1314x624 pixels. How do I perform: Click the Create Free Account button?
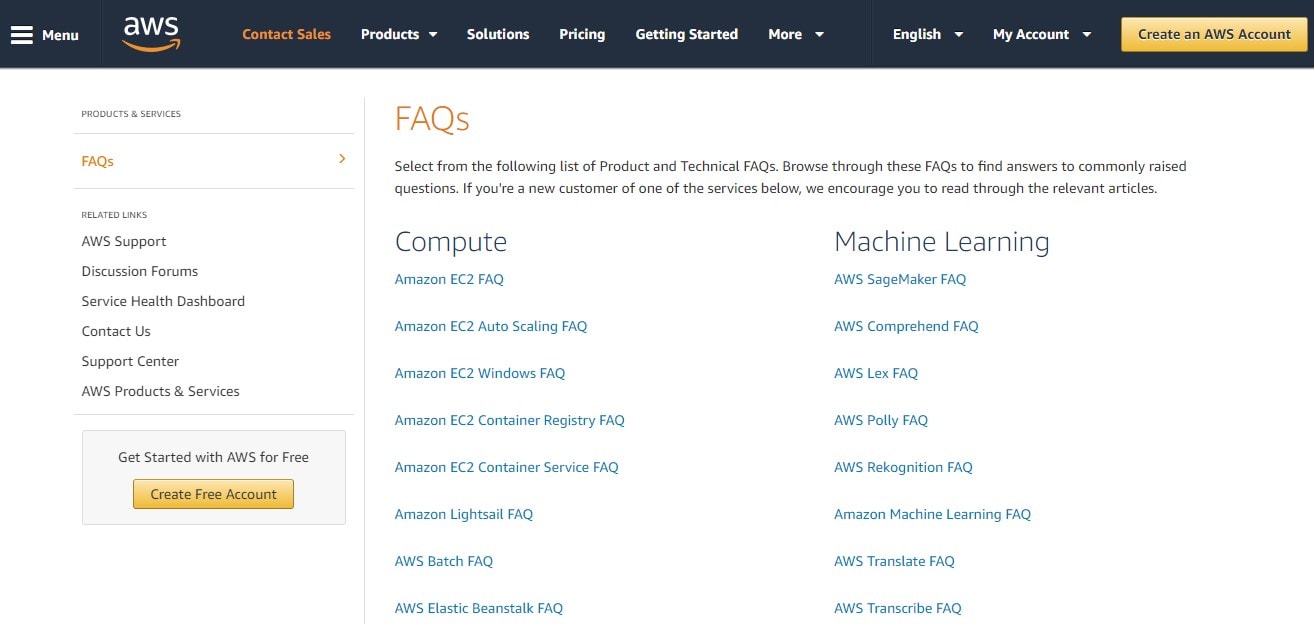coord(213,494)
